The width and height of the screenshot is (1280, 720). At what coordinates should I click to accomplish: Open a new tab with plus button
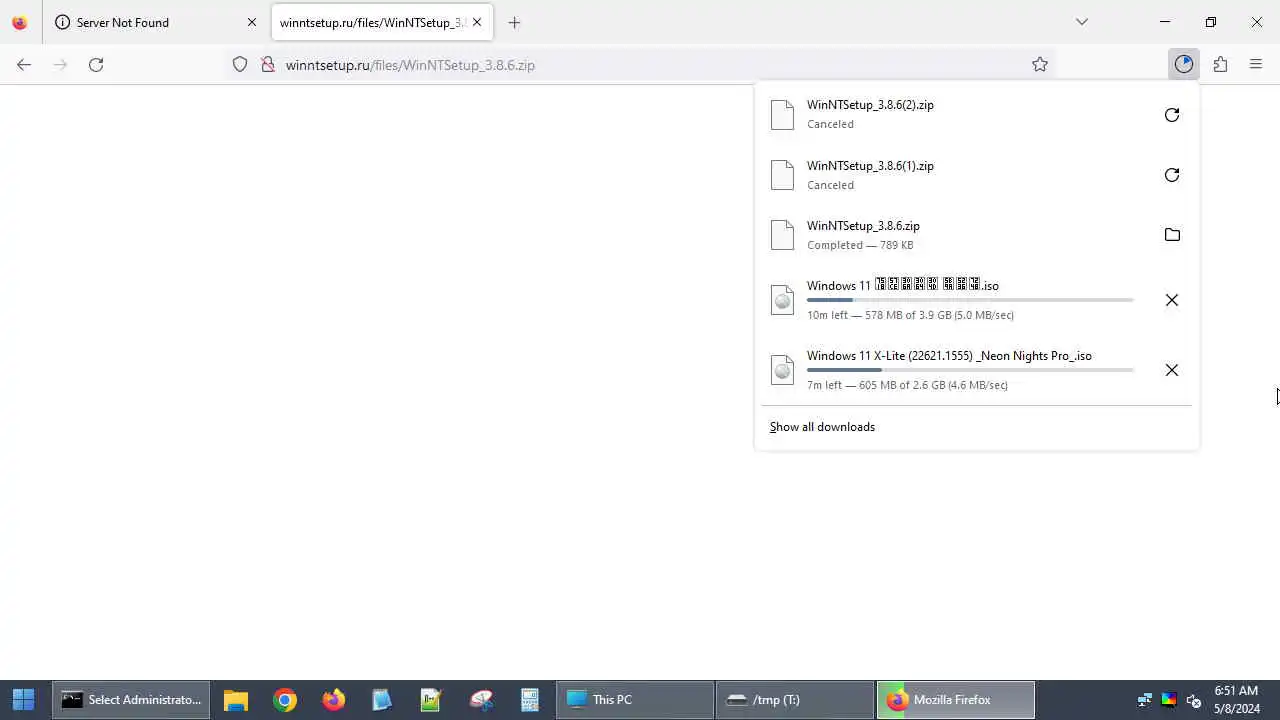pyautogui.click(x=514, y=22)
